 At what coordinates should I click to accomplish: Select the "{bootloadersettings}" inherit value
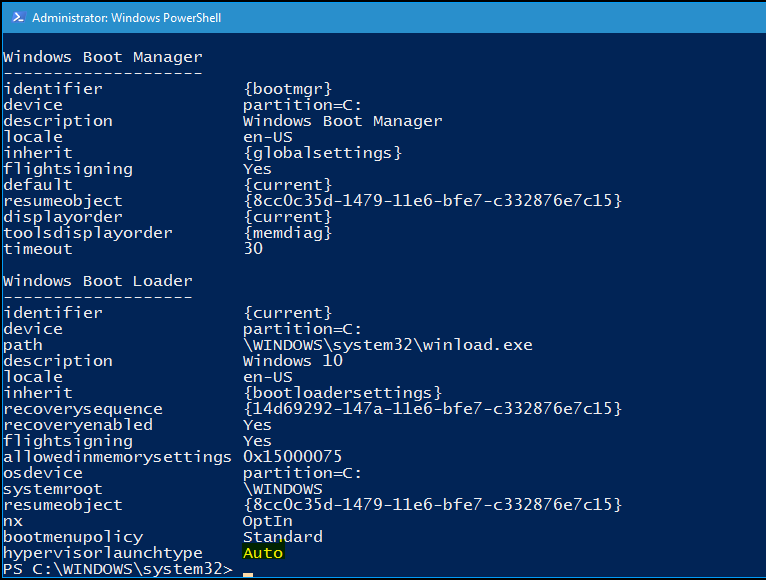tap(342, 393)
